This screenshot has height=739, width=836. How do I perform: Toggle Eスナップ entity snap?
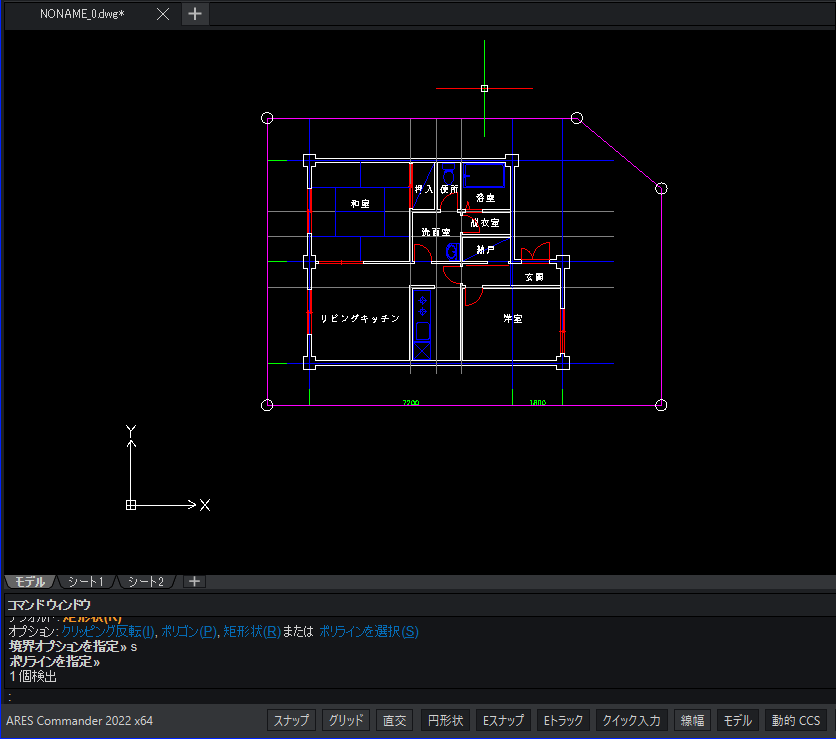pos(503,720)
